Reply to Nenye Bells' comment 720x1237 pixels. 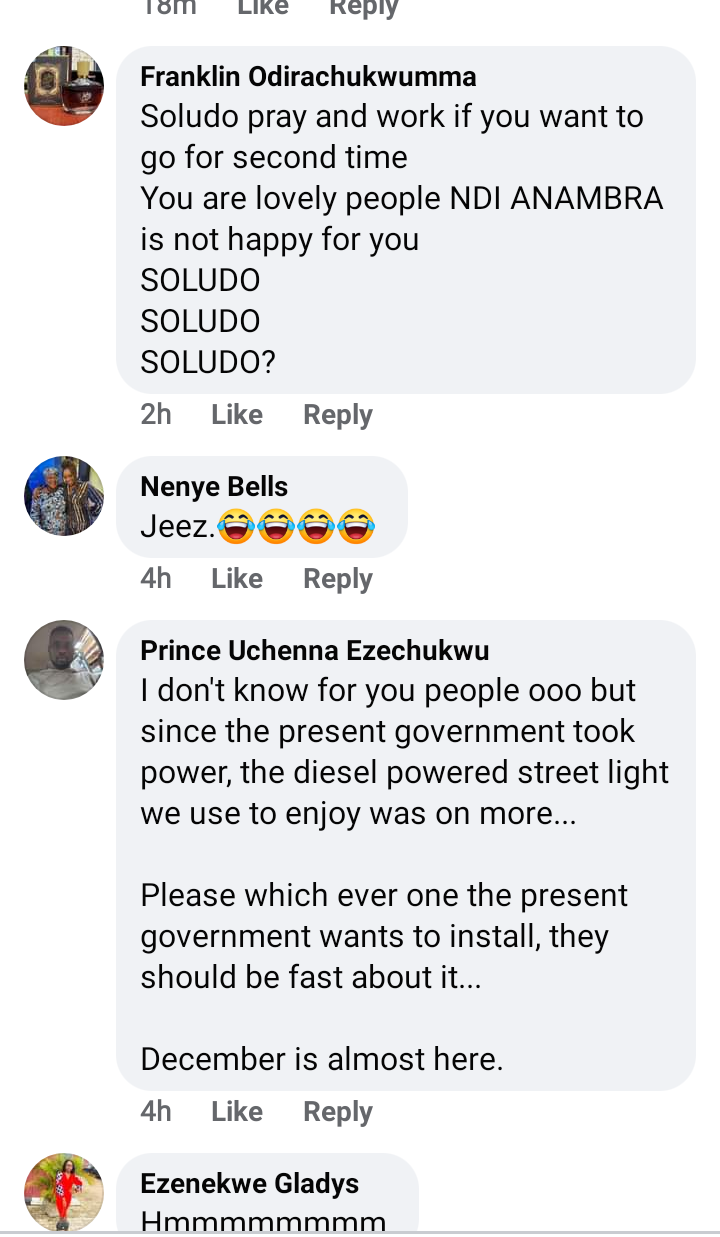click(x=338, y=579)
